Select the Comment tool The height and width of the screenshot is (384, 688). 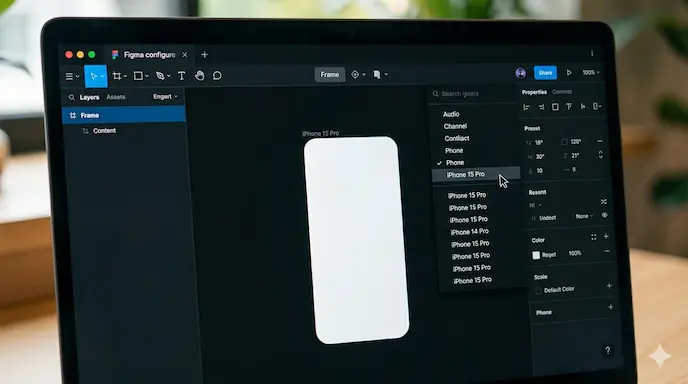click(x=217, y=75)
